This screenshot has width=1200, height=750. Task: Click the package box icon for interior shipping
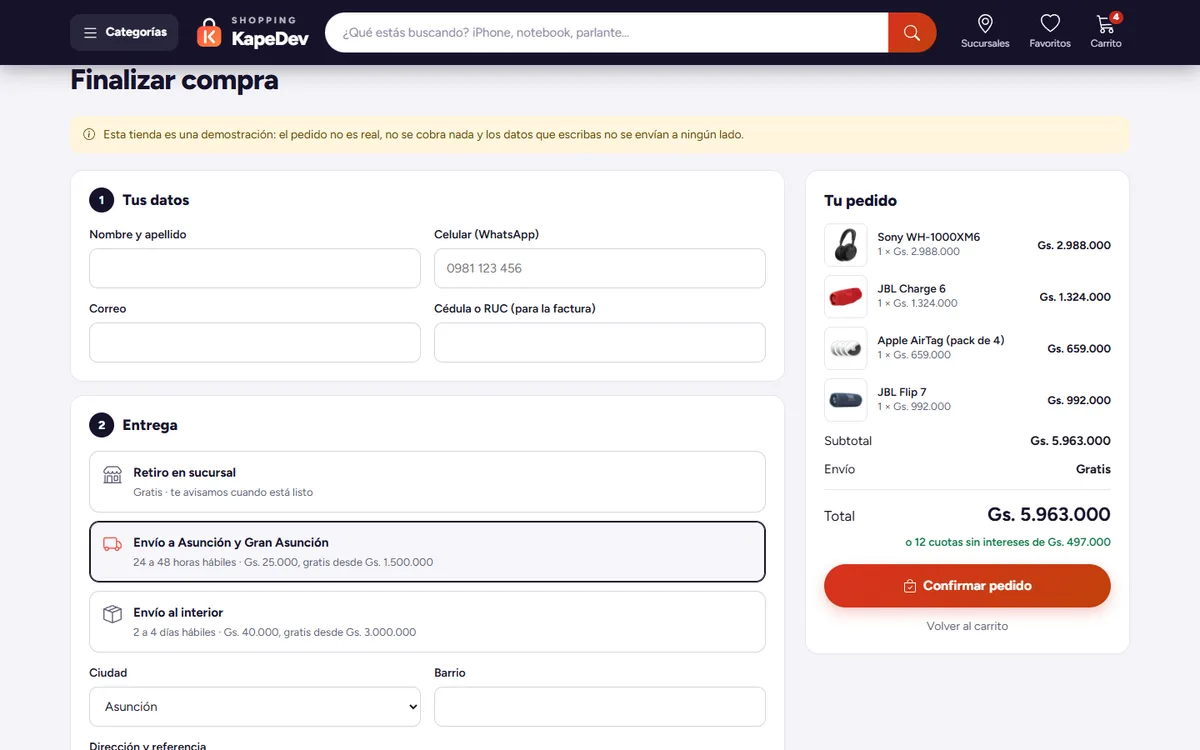click(113, 614)
